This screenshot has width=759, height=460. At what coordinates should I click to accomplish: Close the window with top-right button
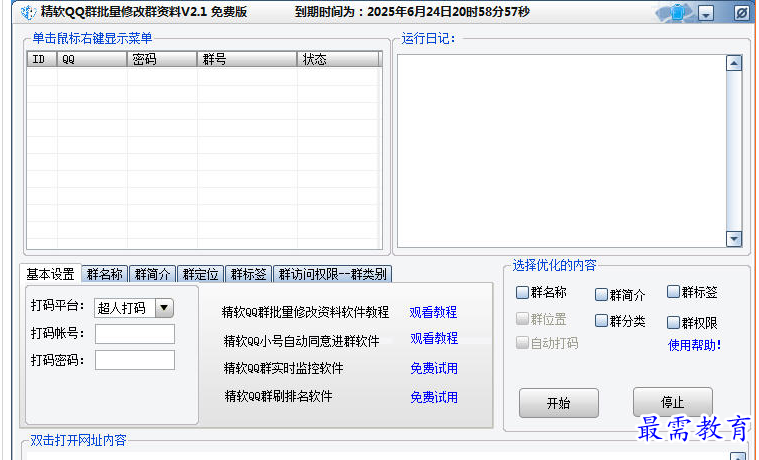coord(742,13)
